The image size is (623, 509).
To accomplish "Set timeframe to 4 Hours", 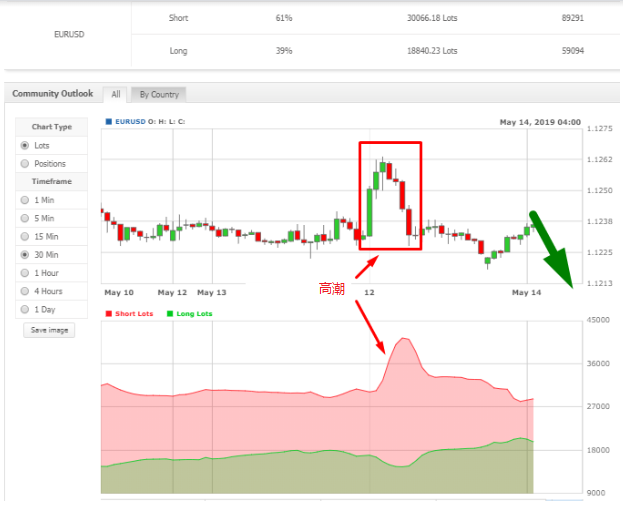I will point(25,291).
